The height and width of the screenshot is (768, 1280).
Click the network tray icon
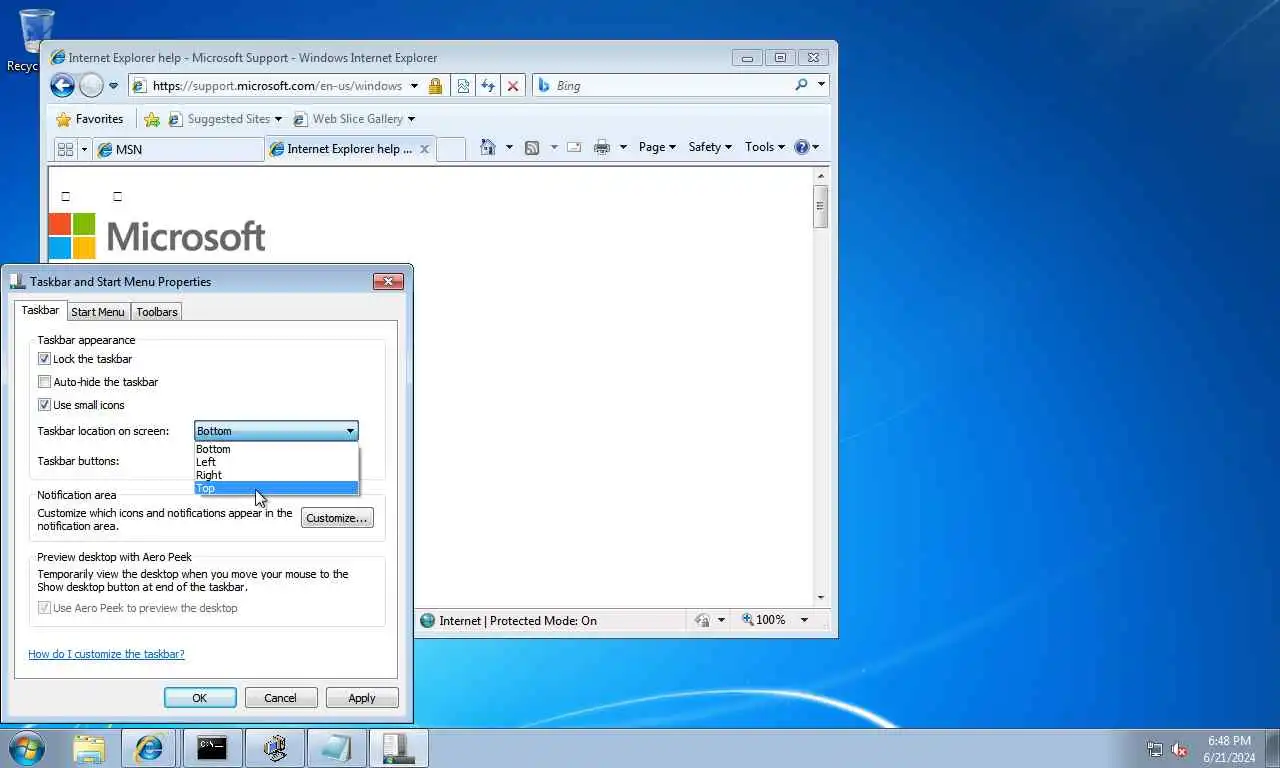(1155, 749)
